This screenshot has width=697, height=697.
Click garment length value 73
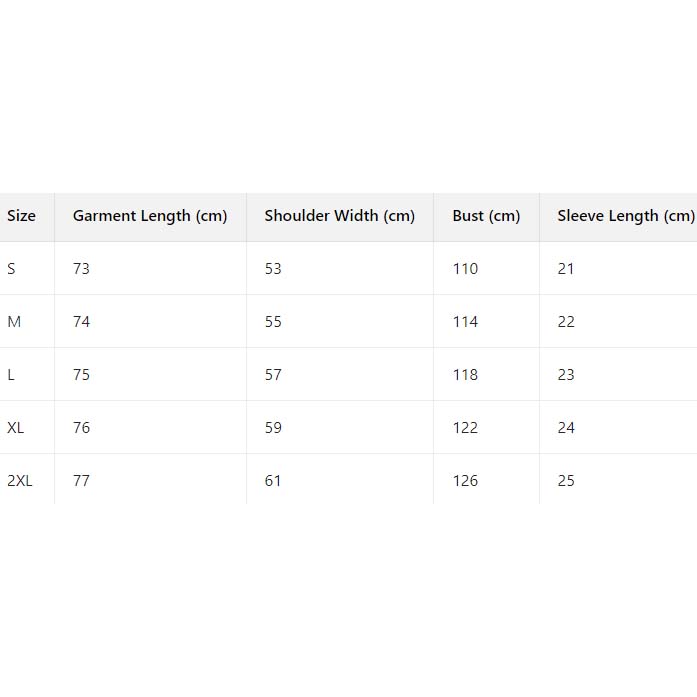click(x=81, y=269)
